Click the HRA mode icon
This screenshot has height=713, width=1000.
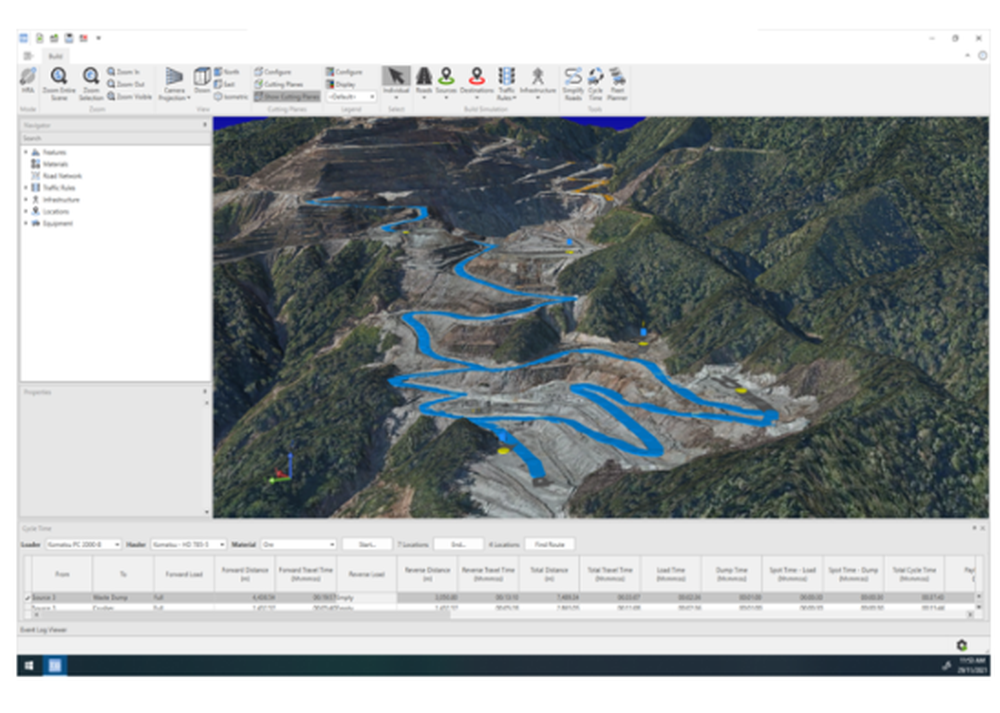[27, 82]
